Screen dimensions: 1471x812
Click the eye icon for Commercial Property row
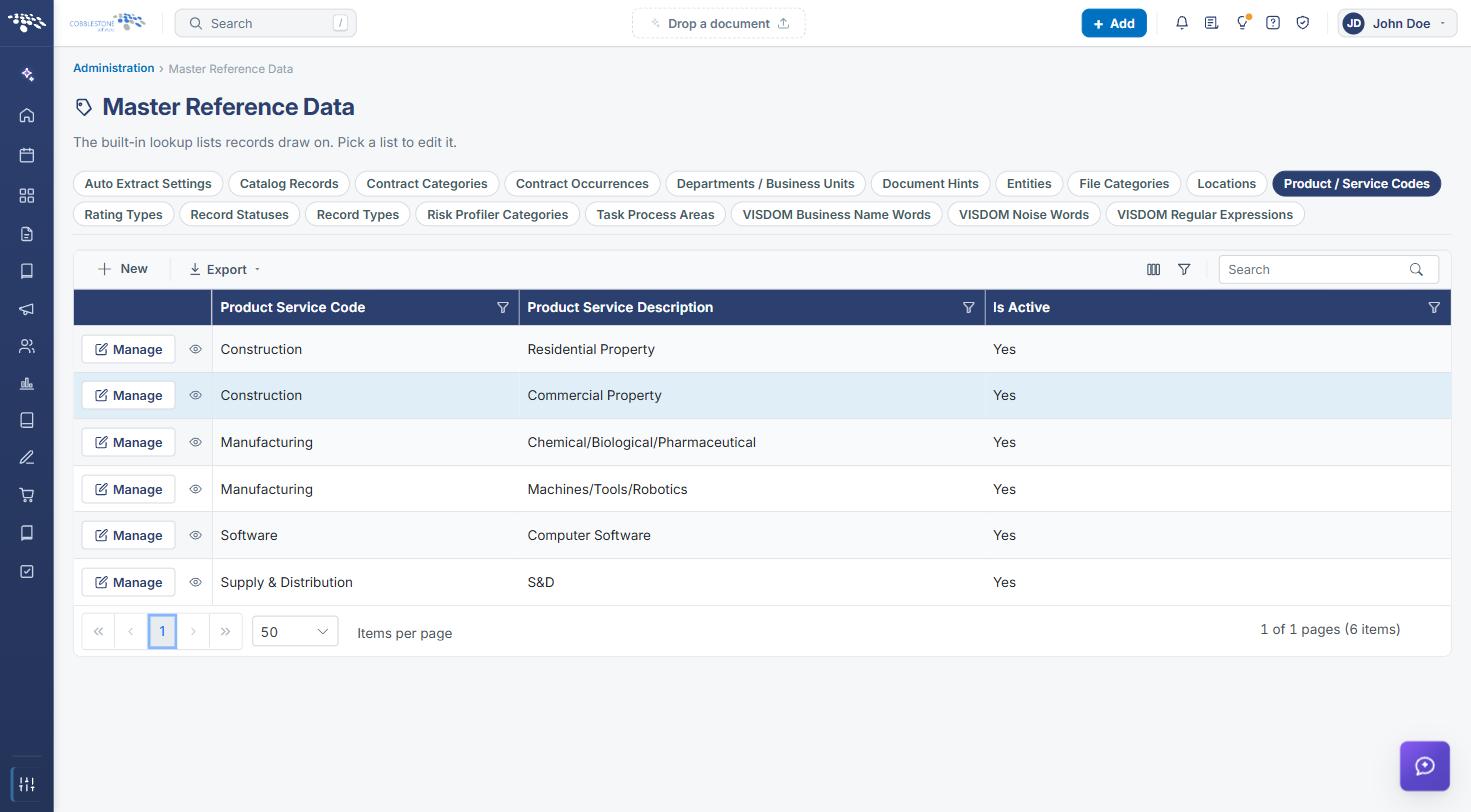coord(196,395)
